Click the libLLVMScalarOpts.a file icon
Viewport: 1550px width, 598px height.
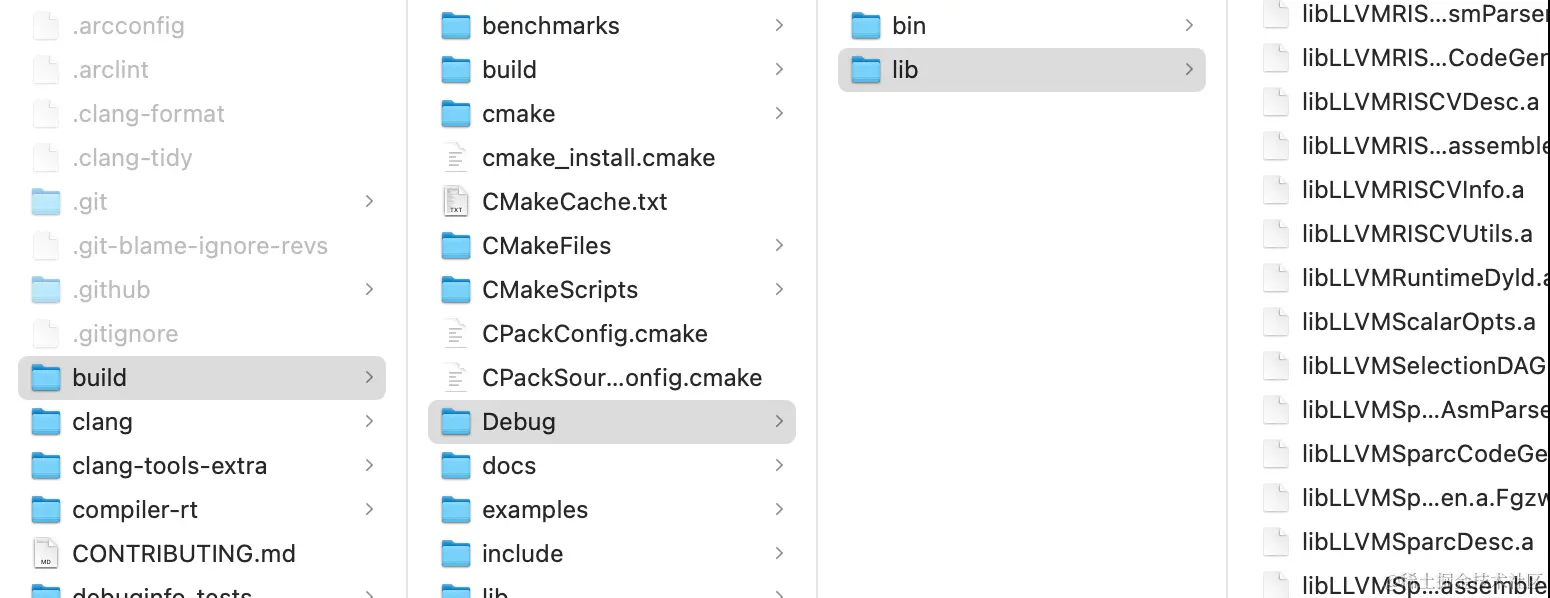(1275, 322)
